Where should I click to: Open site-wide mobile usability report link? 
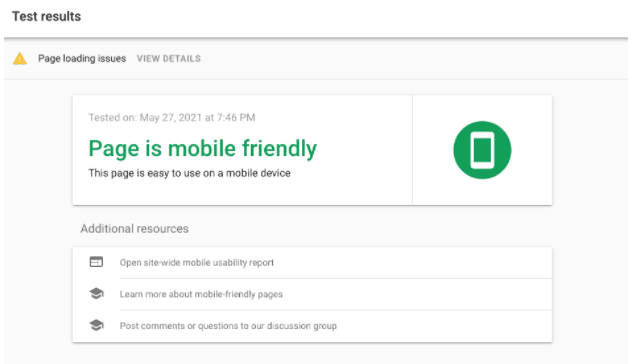pos(196,262)
